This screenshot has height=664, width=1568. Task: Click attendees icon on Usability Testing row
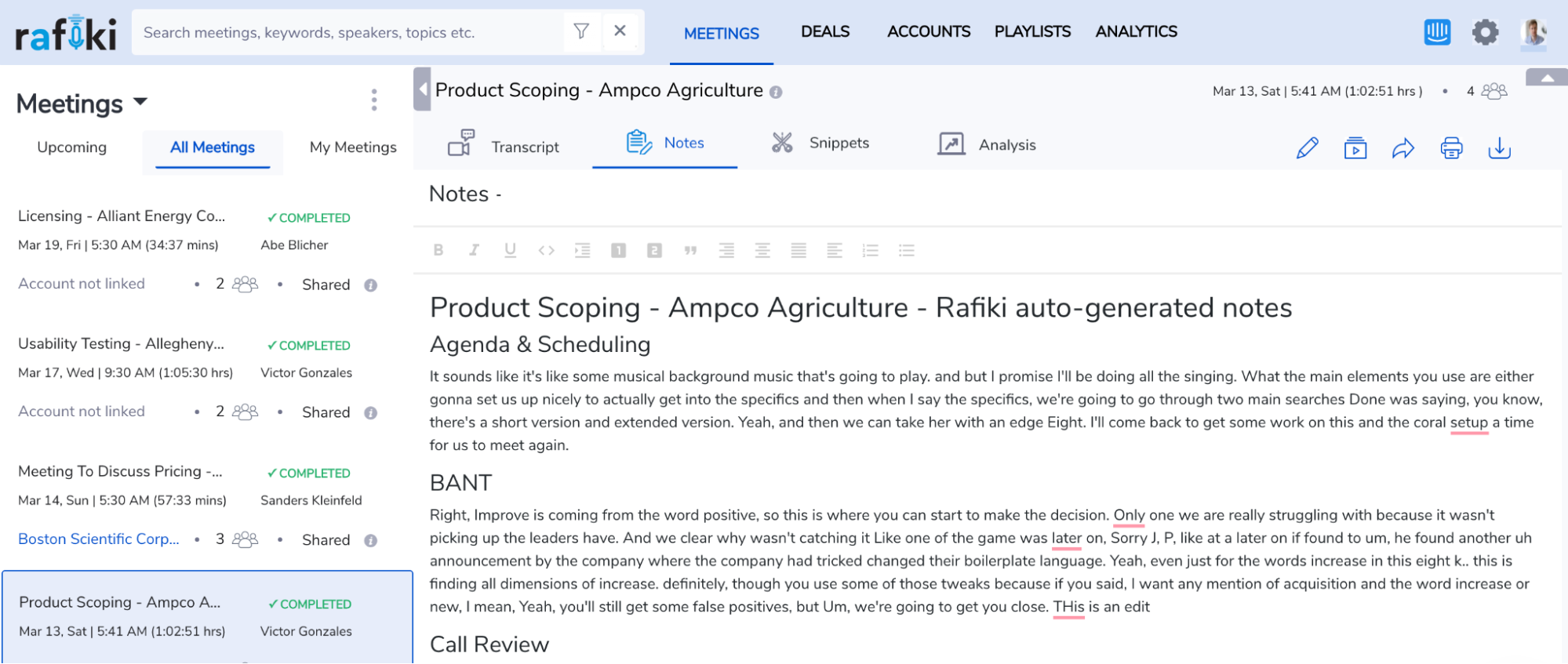(x=246, y=412)
